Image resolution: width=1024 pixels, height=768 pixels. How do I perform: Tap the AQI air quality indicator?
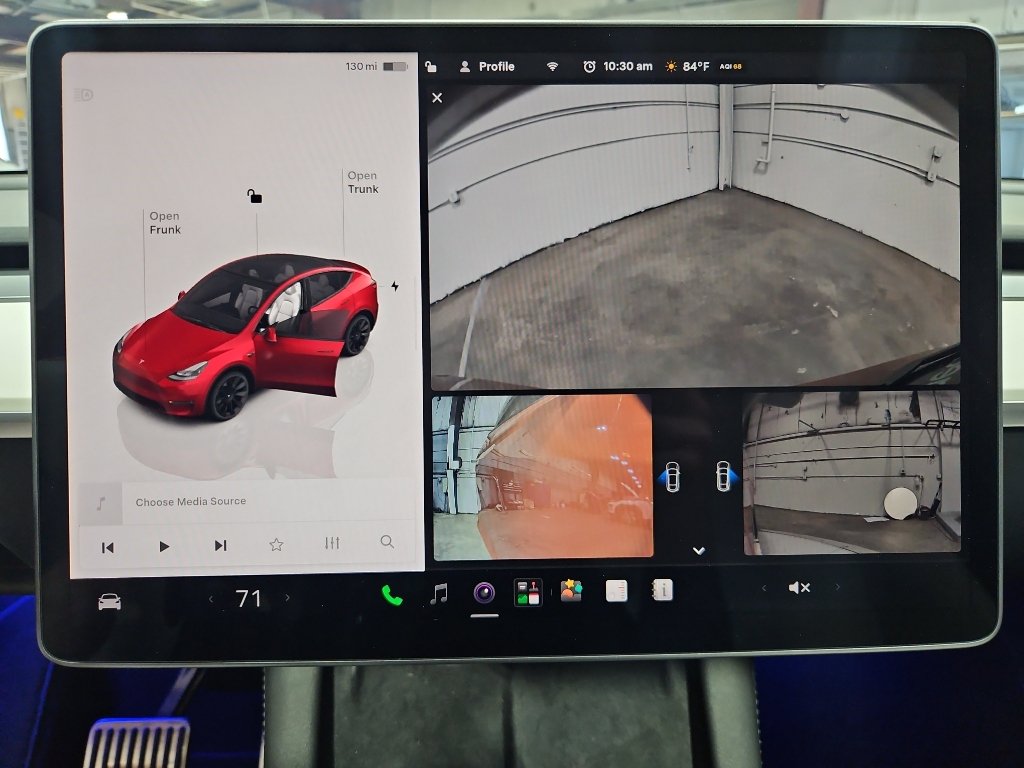(730, 66)
